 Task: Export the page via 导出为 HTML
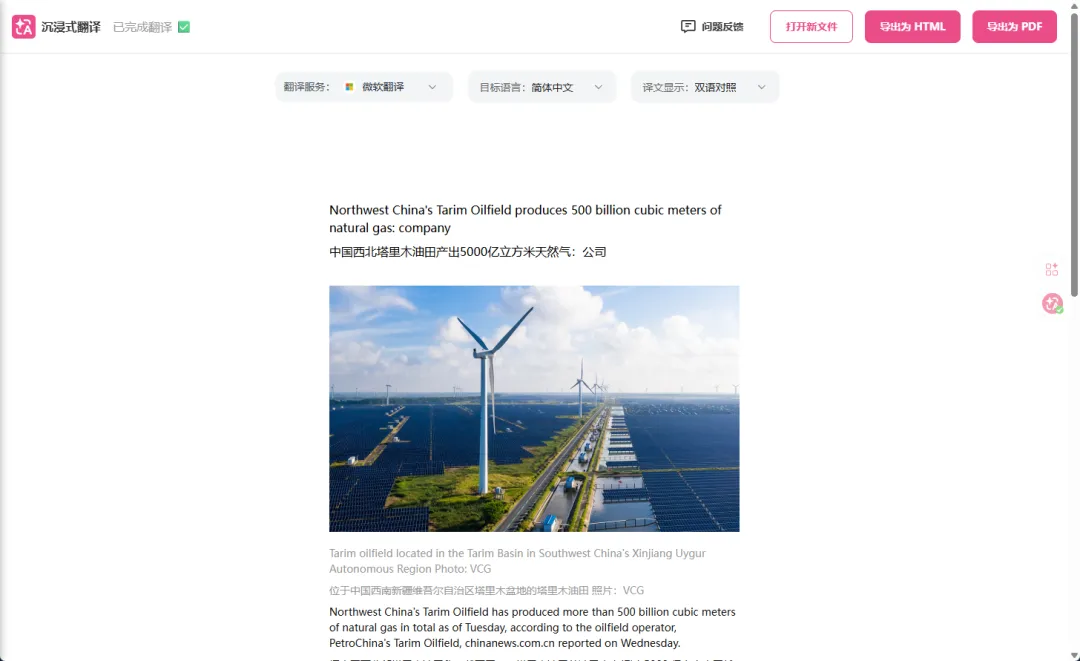pyautogui.click(x=913, y=26)
